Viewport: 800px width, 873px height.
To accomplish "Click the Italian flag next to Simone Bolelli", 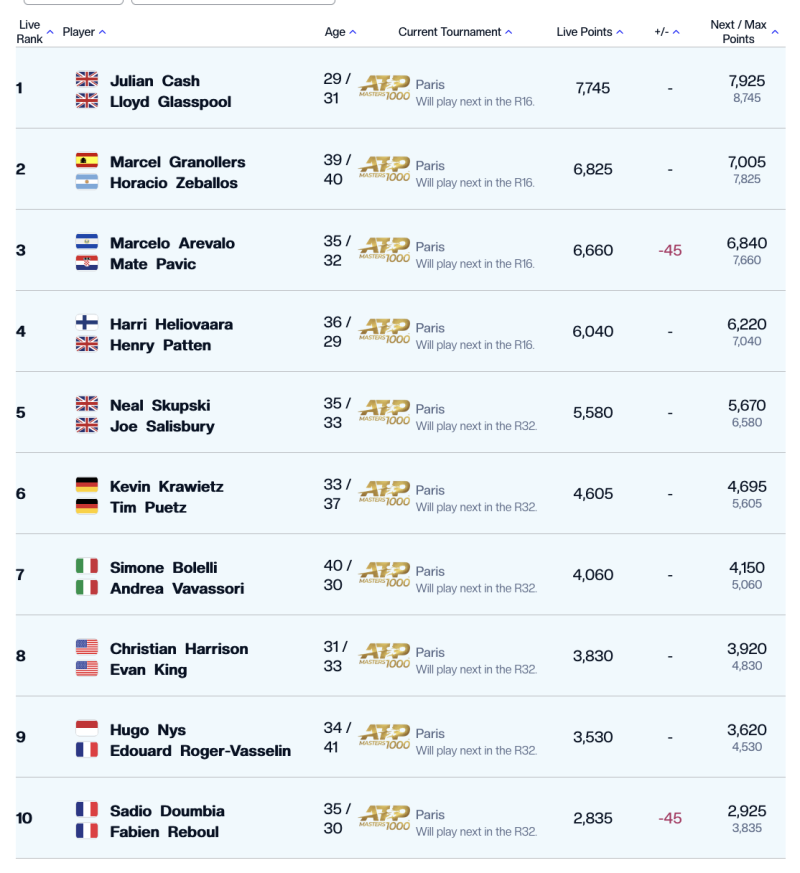I will coord(87,567).
